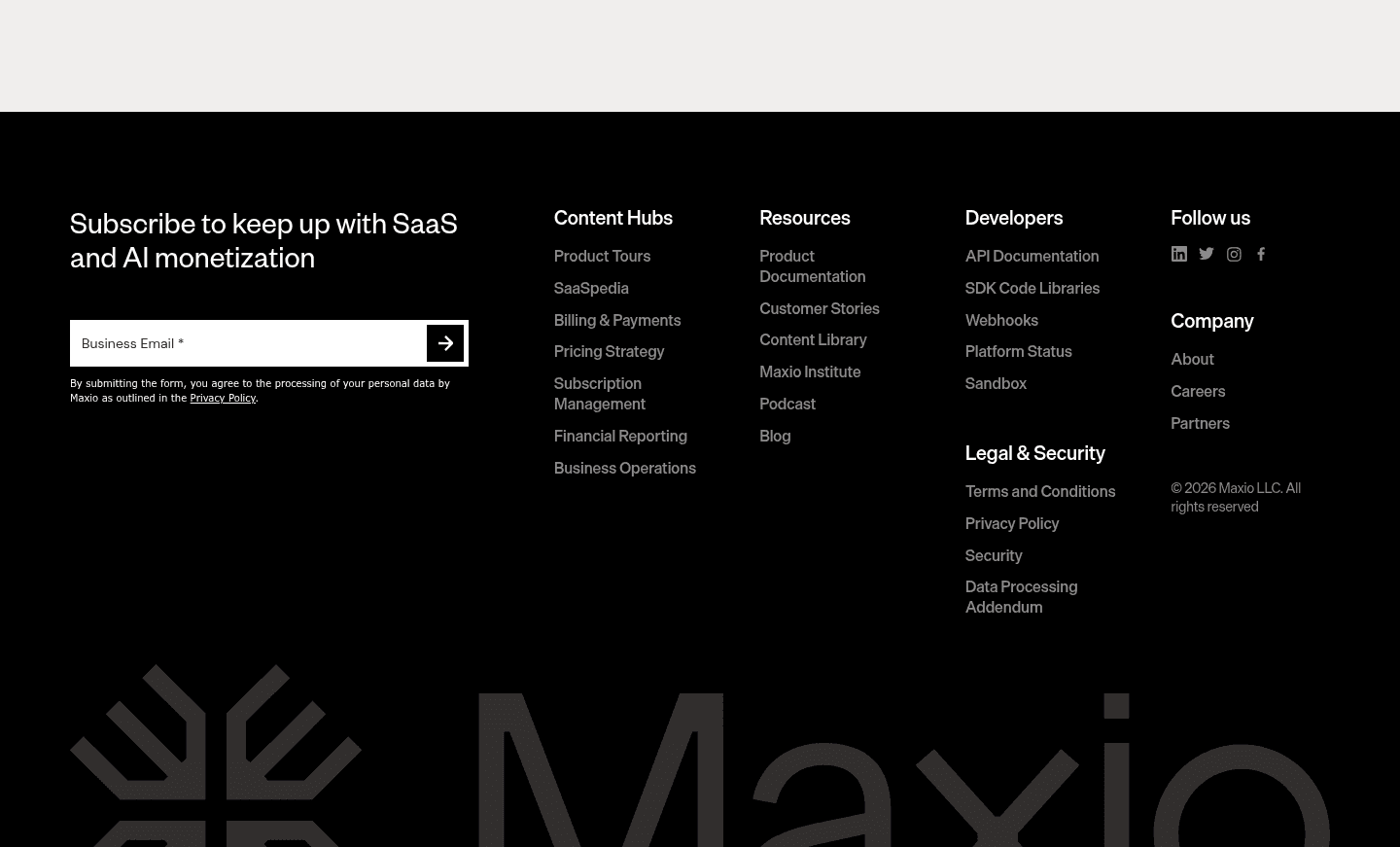Visit the Careers page
Image resolution: width=1400 pixels, height=847 pixels.
pyautogui.click(x=1198, y=391)
